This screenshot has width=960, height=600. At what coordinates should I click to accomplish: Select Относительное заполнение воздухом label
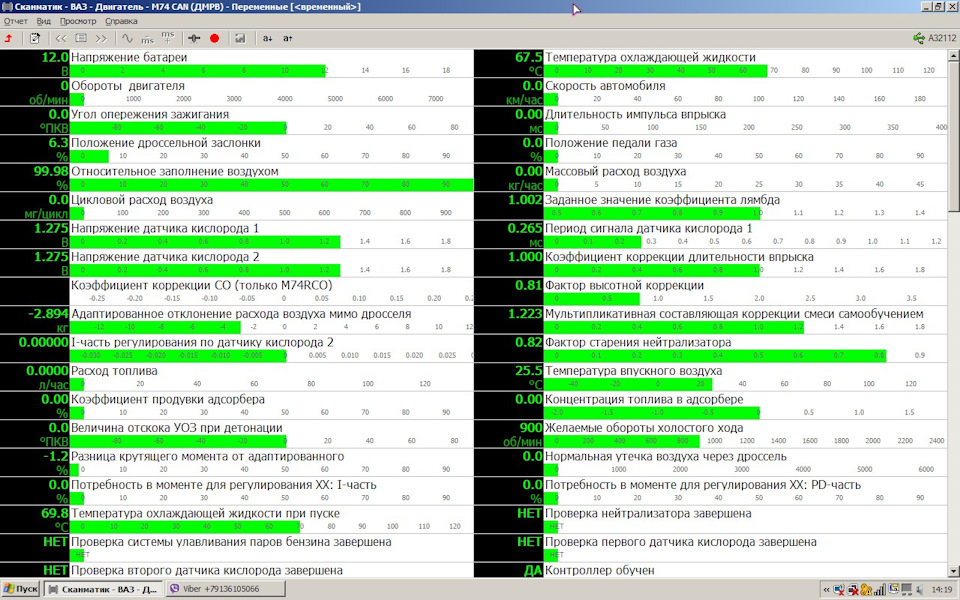(x=174, y=171)
